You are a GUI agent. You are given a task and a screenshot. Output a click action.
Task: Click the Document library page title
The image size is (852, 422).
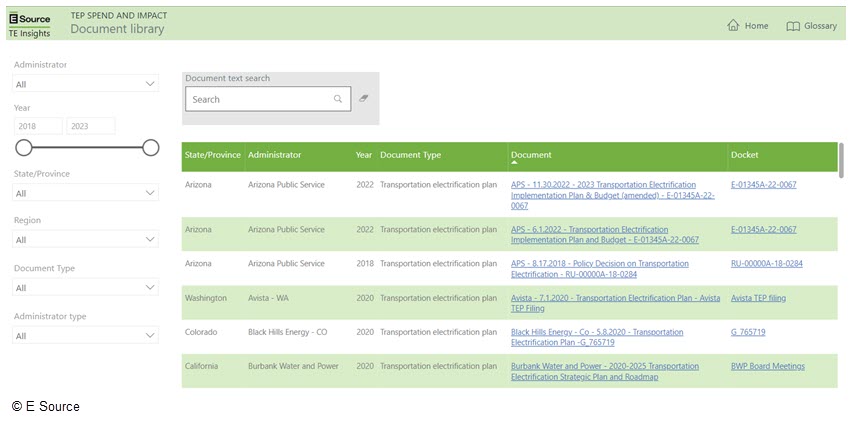pos(117,29)
